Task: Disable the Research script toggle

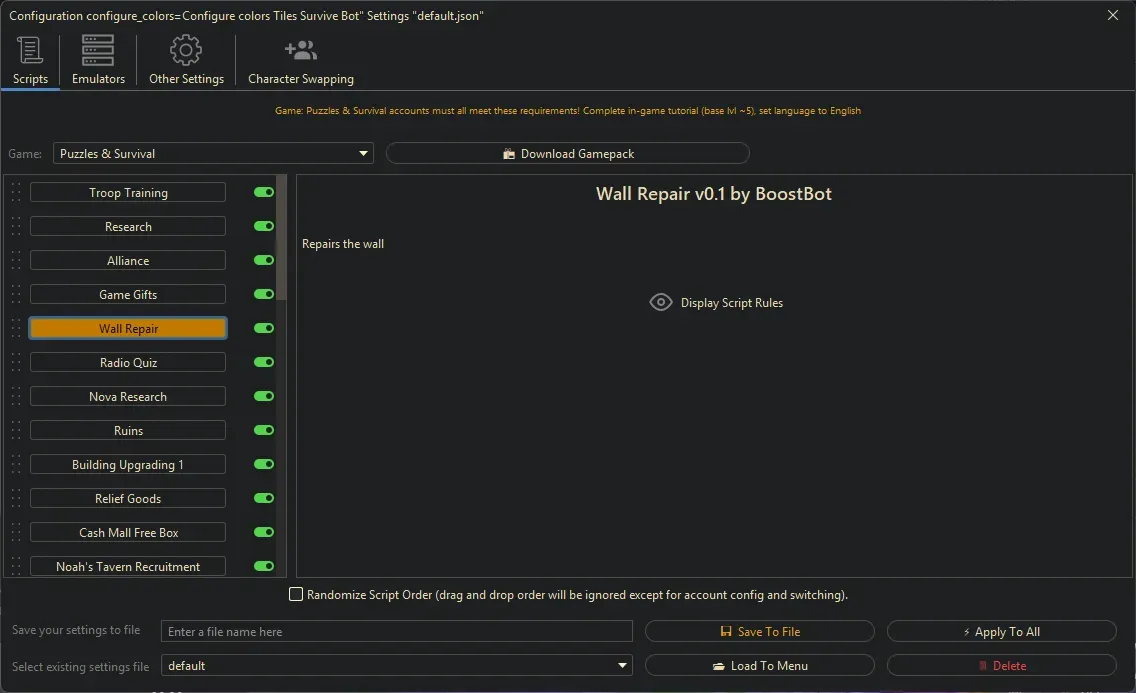Action: tap(264, 227)
